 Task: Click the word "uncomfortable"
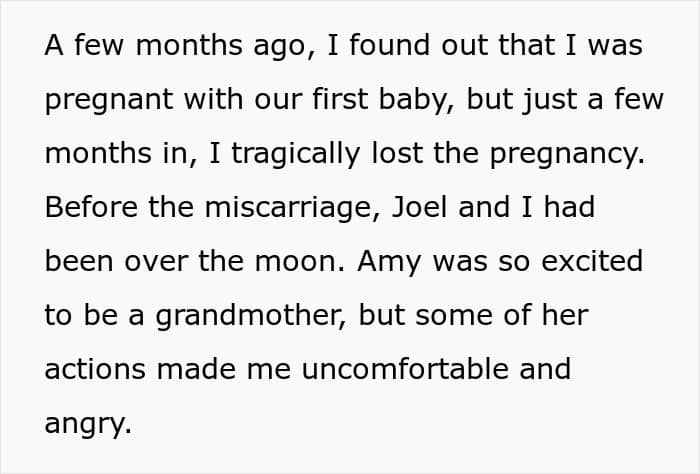click(405, 369)
